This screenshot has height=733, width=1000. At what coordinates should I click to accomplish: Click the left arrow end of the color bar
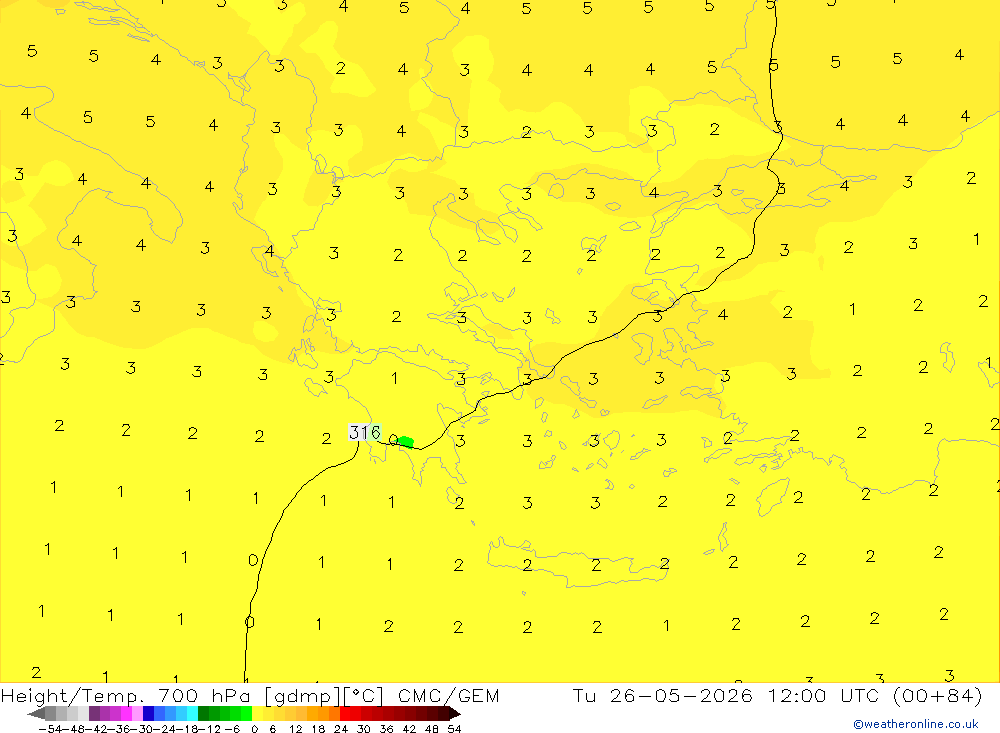tap(36, 713)
